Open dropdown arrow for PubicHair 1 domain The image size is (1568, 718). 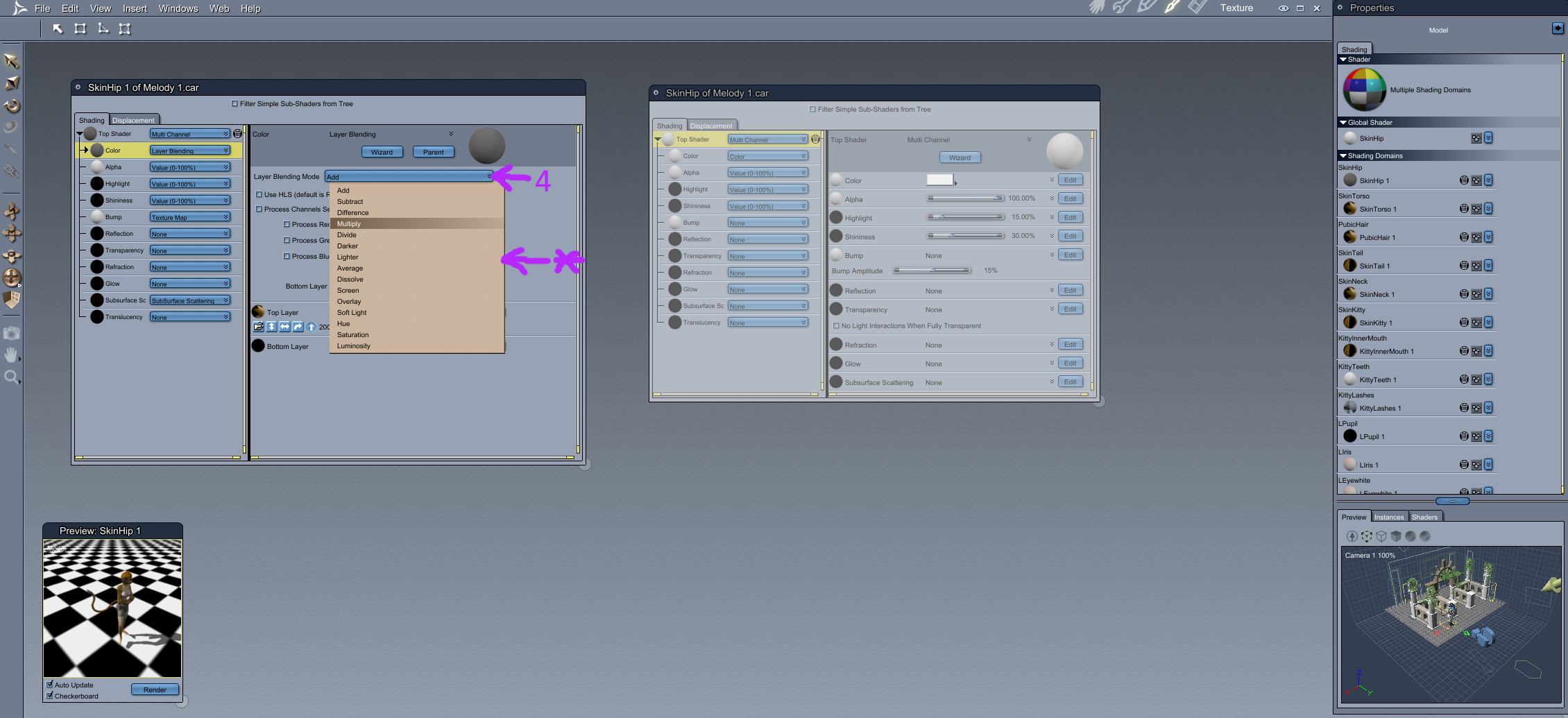tap(1488, 237)
